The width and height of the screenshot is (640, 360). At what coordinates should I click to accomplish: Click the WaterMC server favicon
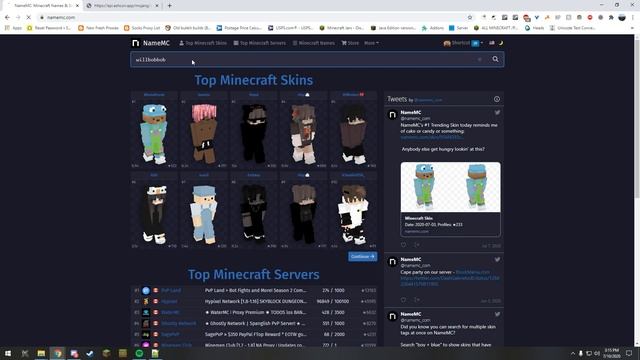(146, 312)
